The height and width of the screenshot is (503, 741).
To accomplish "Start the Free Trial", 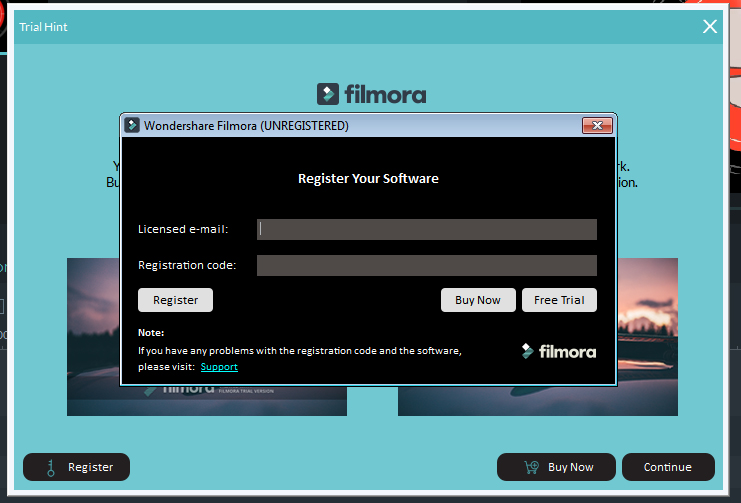I will point(559,300).
